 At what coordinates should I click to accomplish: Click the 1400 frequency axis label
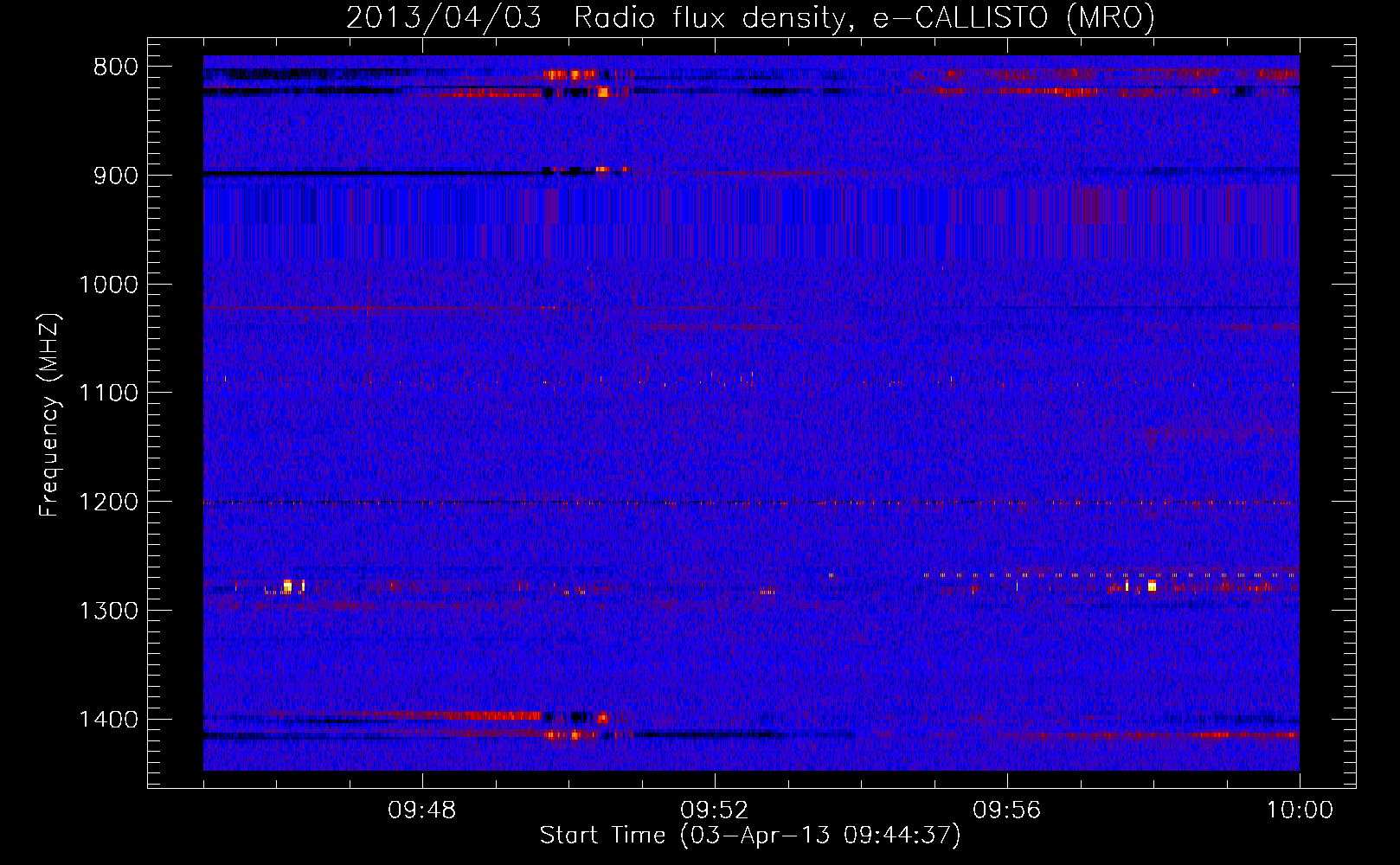tap(108, 720)
